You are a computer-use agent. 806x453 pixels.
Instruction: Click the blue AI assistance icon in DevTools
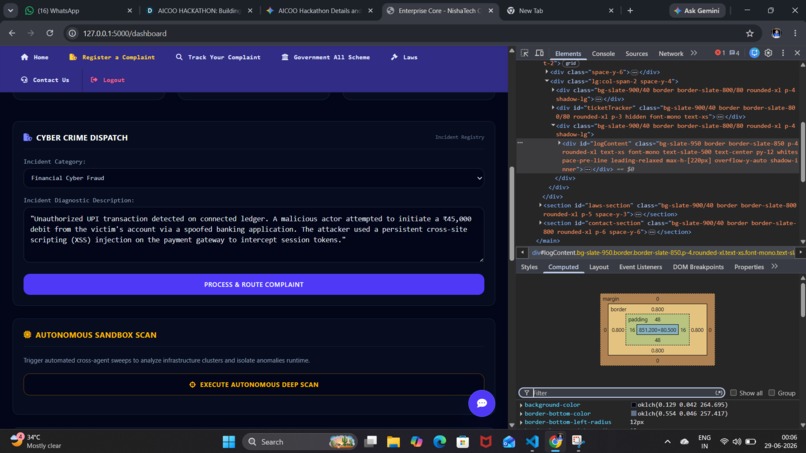coord(754,53)
